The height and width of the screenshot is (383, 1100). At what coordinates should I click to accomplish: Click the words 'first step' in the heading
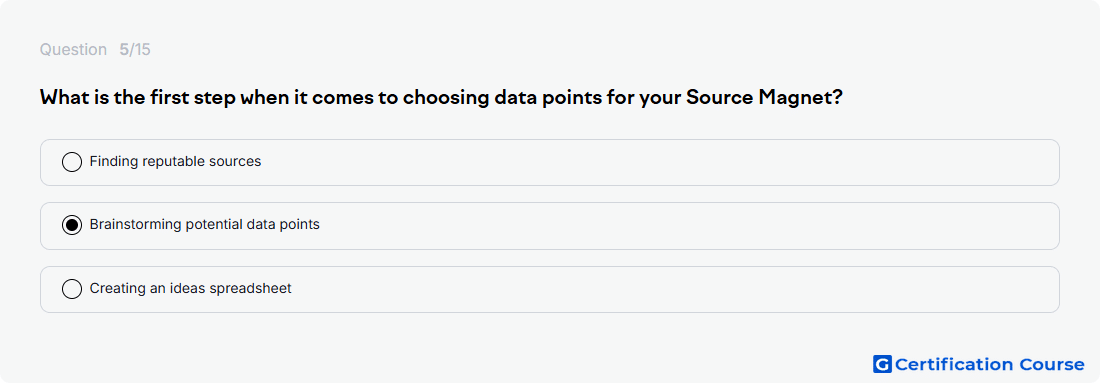click(x=192, y=98)
